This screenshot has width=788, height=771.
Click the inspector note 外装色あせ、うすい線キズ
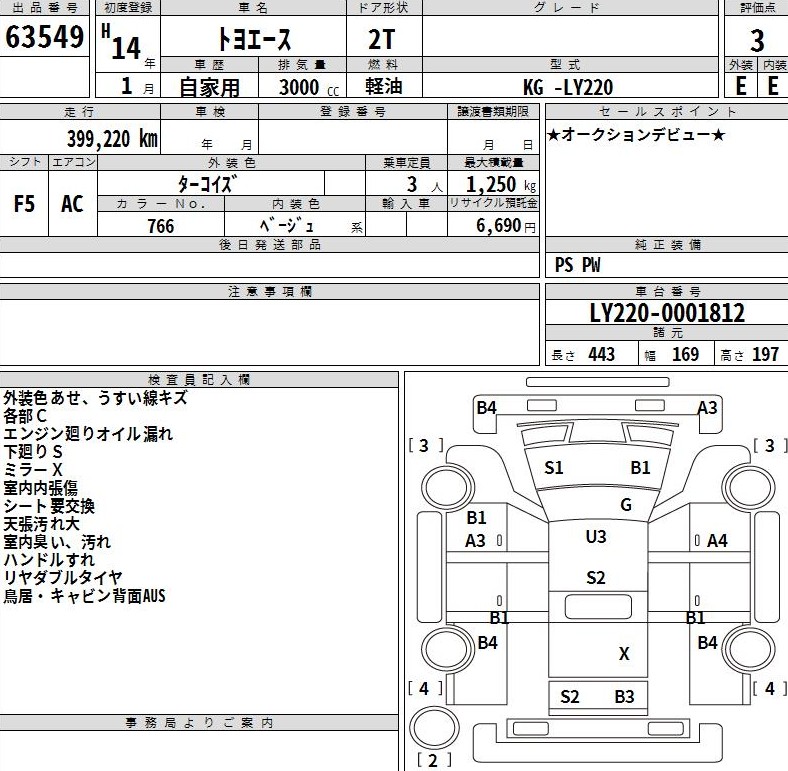tap(95, 398)
